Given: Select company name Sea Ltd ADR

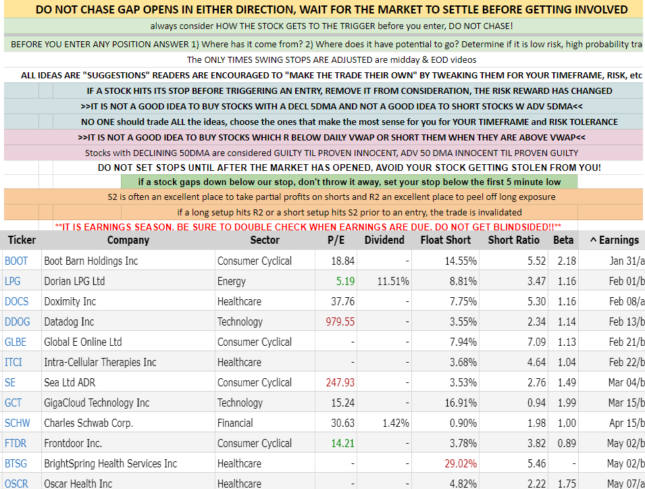Looking at the screenshot, I should [x=70, y=382].
